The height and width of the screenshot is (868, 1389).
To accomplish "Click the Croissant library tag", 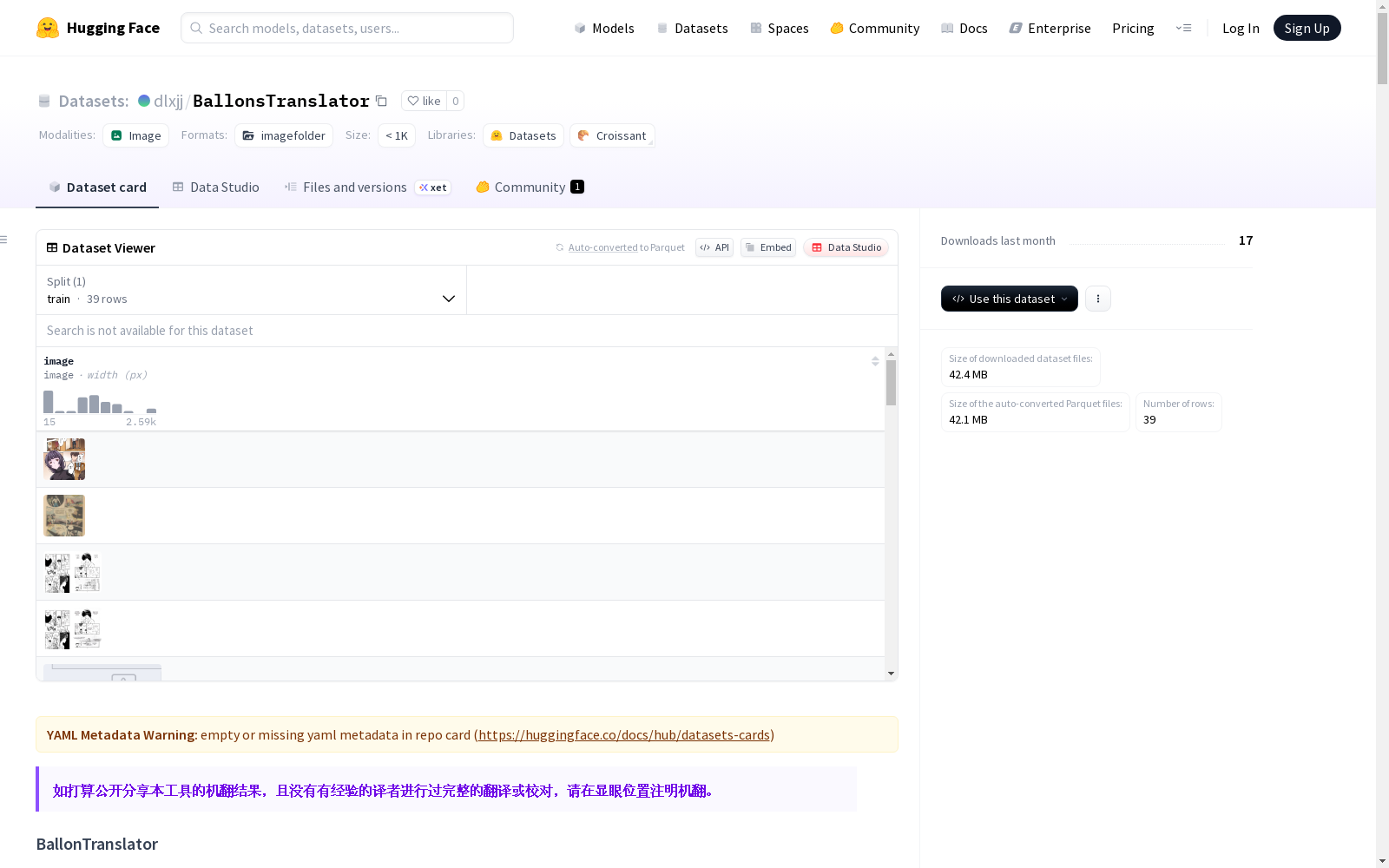I will point(612,135).
